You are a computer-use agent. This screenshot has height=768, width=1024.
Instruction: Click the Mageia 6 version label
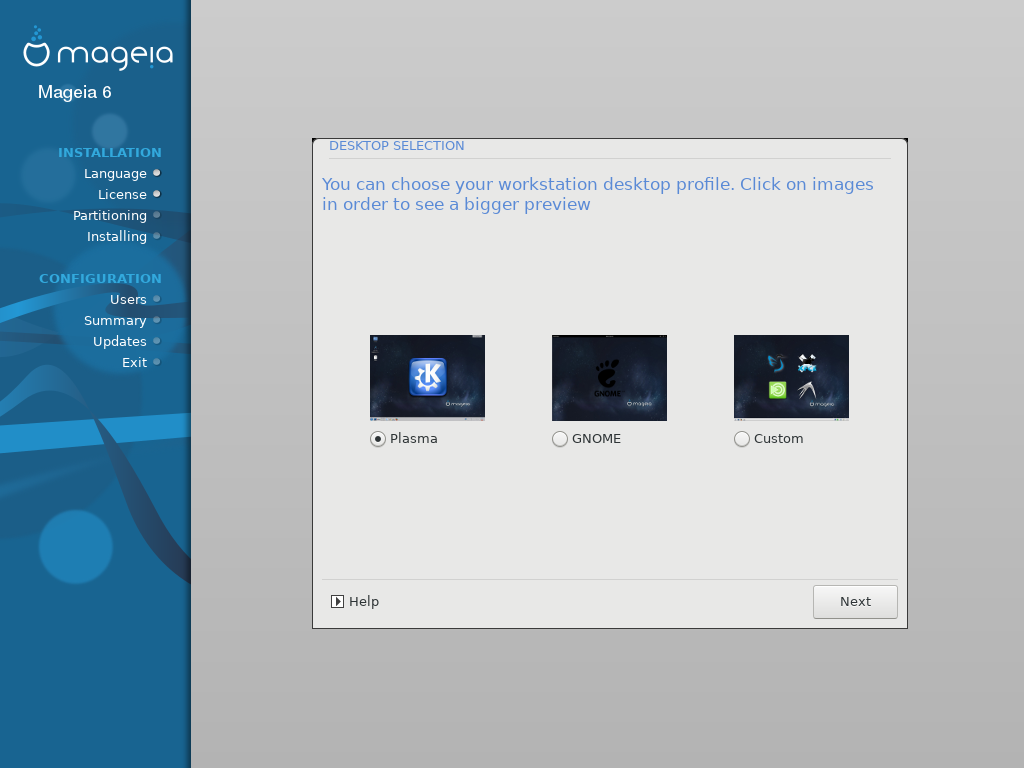[x=74, y=92]
